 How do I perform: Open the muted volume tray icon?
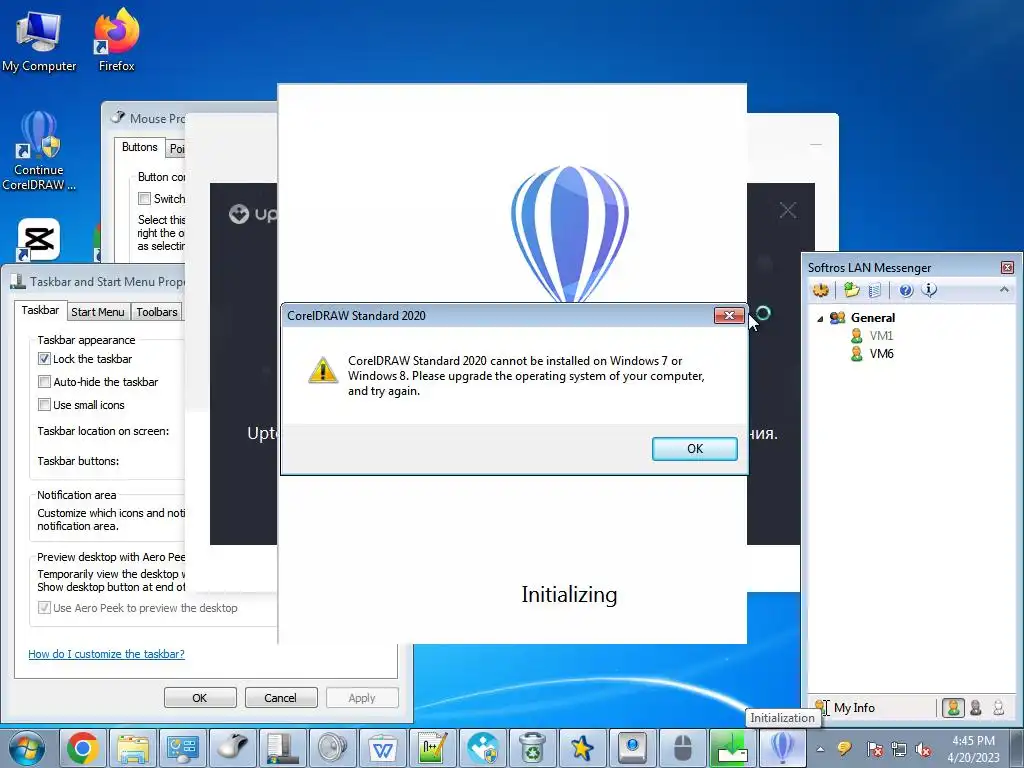[x=923, y=749]
